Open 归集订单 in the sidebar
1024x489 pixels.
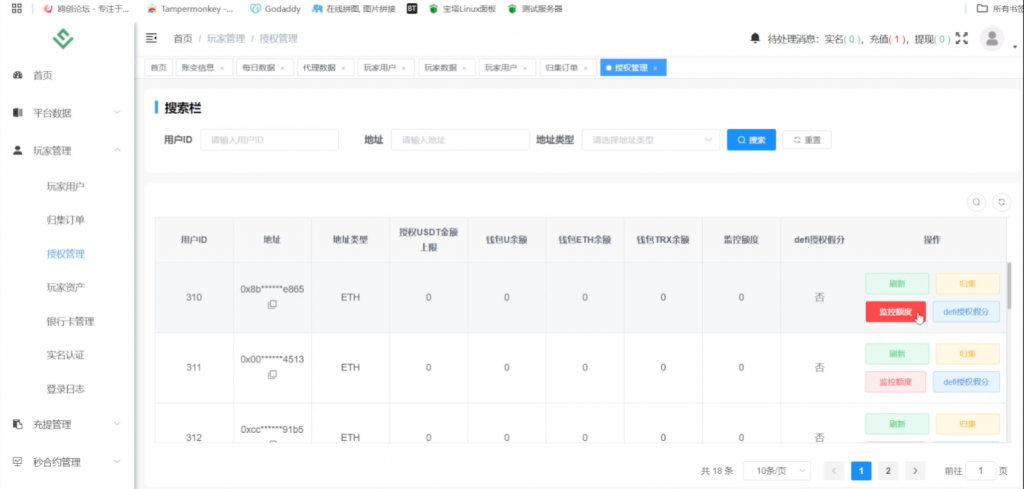(65, 220)
